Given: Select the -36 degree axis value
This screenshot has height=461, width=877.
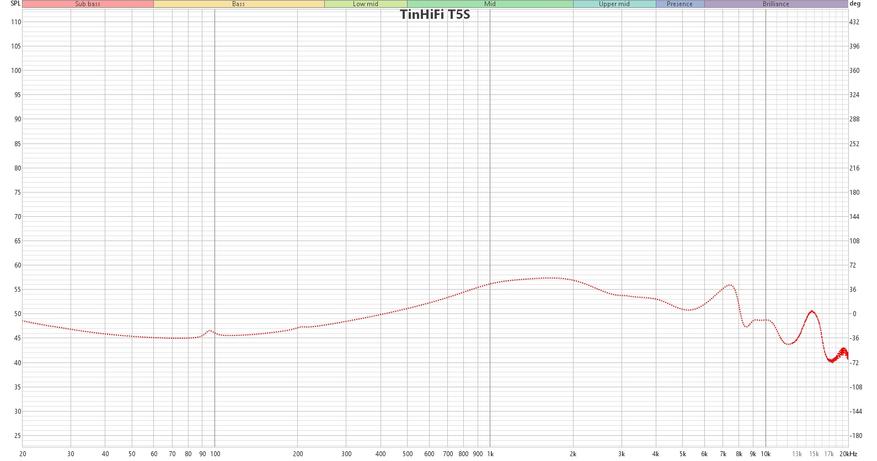Looking at the screenshot, I should pos(855,338).
